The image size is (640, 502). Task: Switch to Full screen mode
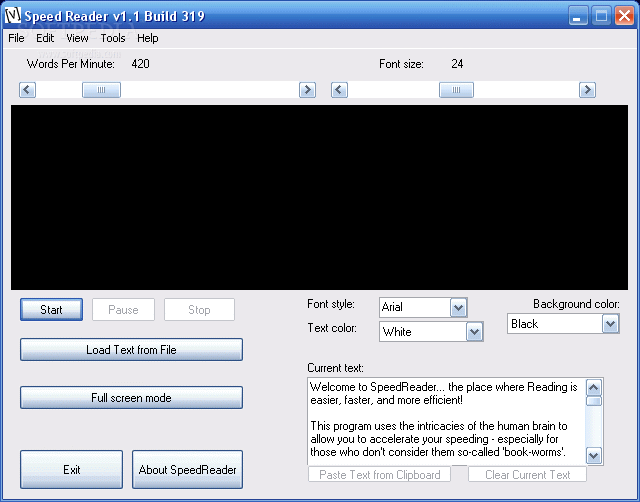tap(131, 398)
